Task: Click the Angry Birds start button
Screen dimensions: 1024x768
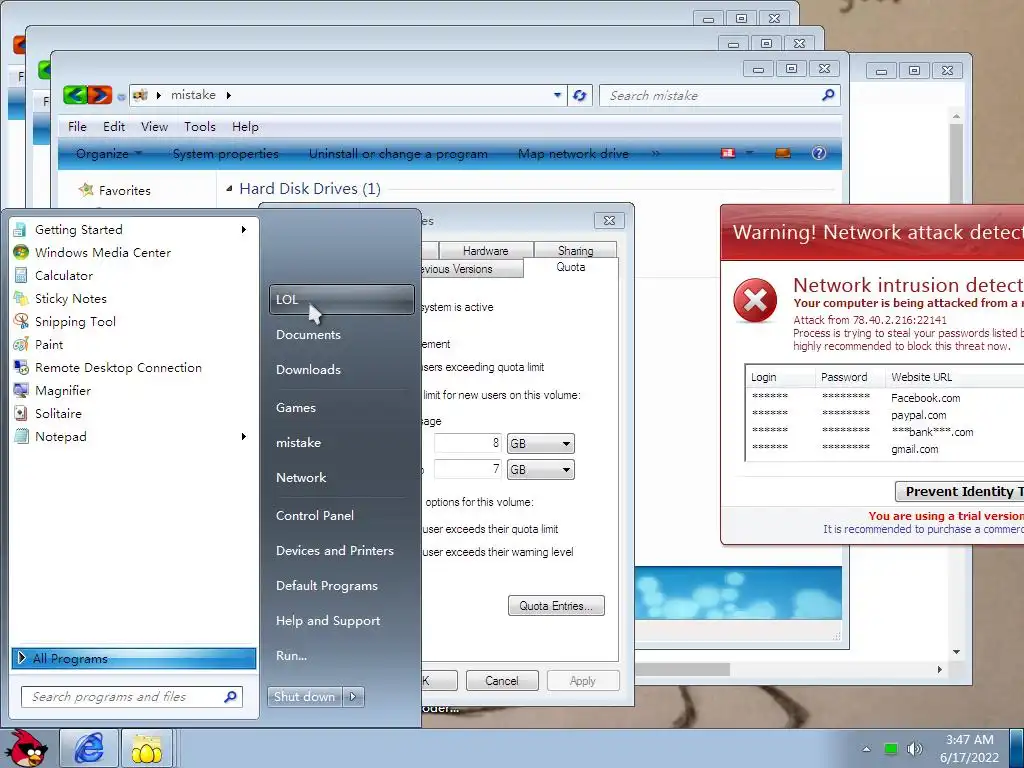Action: [x=26, y=748]
